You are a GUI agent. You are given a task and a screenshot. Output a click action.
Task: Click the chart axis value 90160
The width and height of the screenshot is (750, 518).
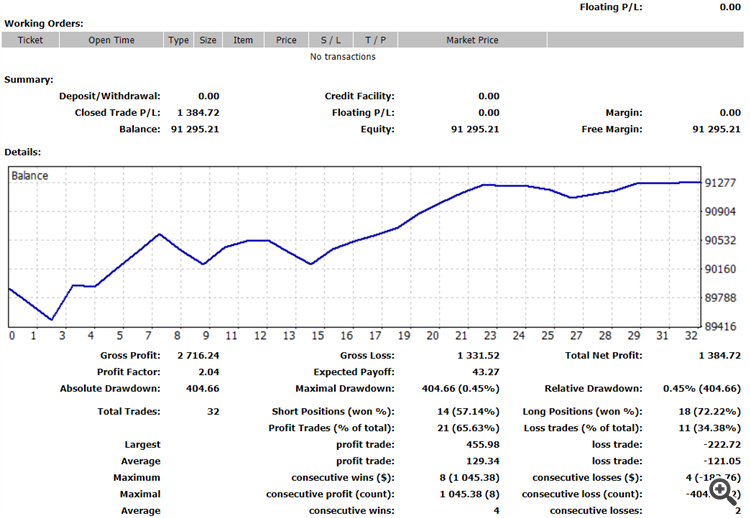click(720, 269)
